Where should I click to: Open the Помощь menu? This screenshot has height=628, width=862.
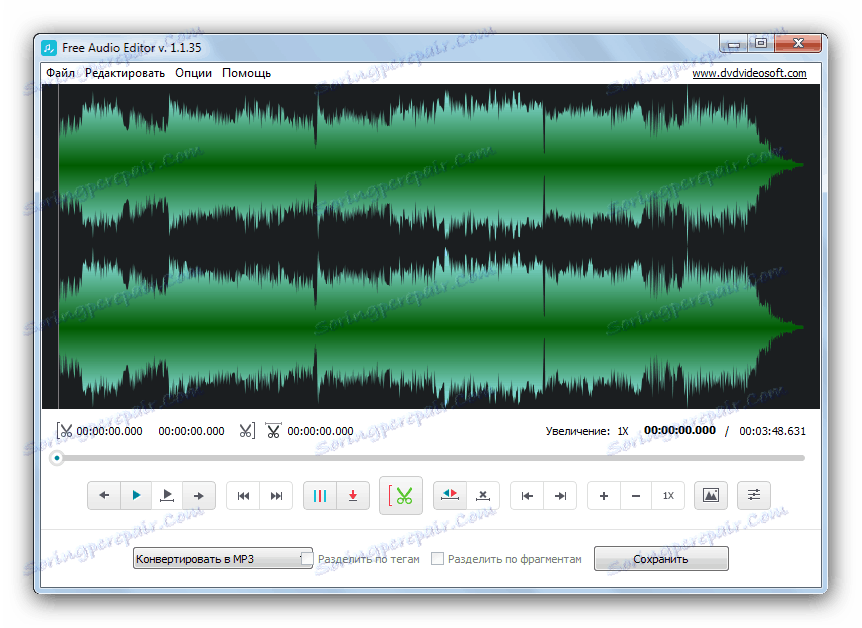click(246, 73)
